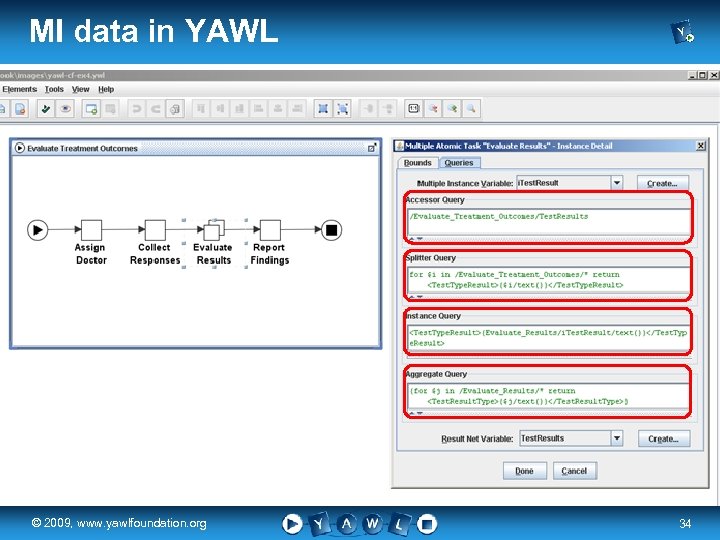Image resolution: width=720 pixels, height=540 pixels.
Task: Close the Instance Detail dialog
Action: (701, 146)
